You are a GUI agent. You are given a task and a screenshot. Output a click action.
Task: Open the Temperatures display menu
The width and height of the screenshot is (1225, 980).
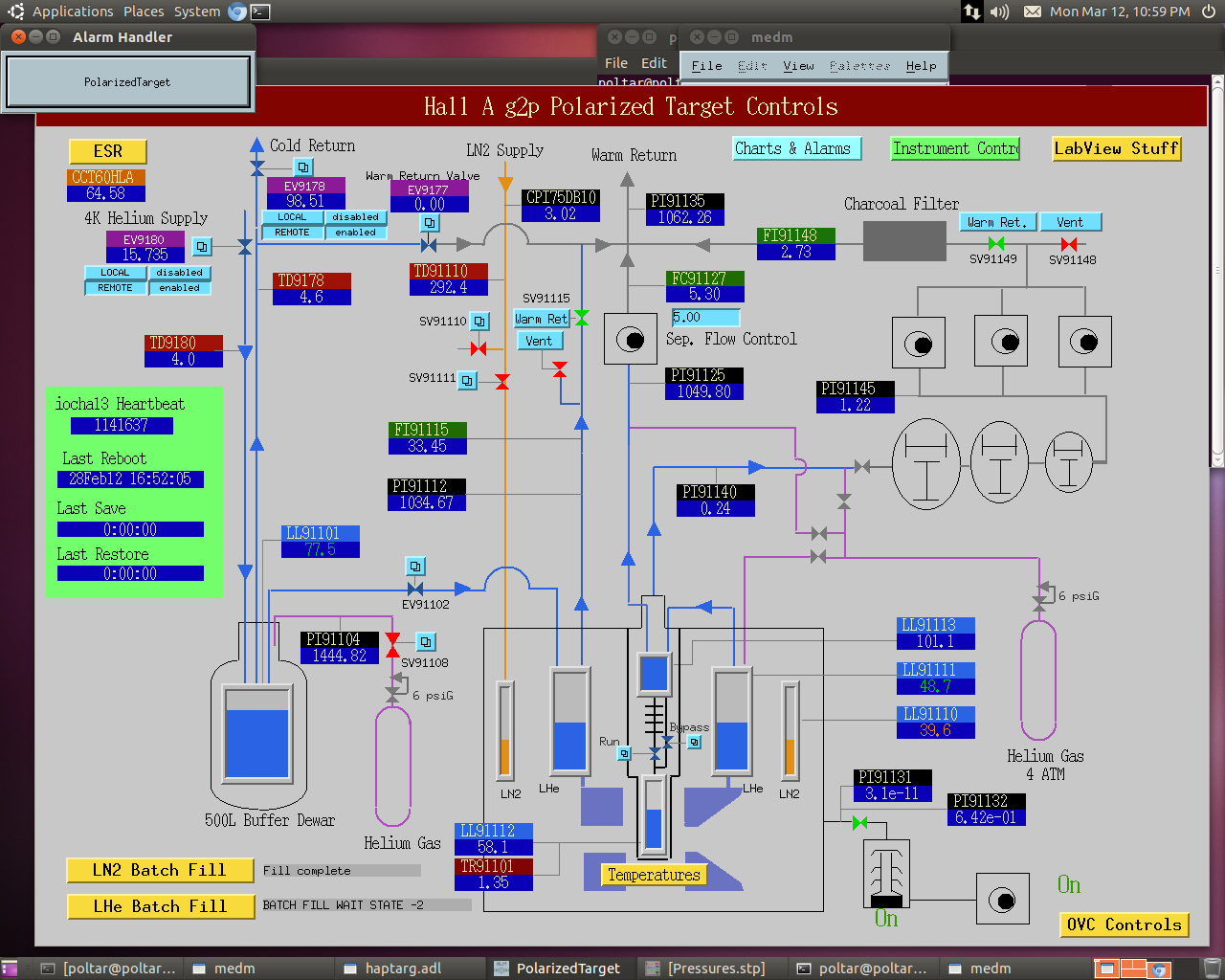click(654, 875)
